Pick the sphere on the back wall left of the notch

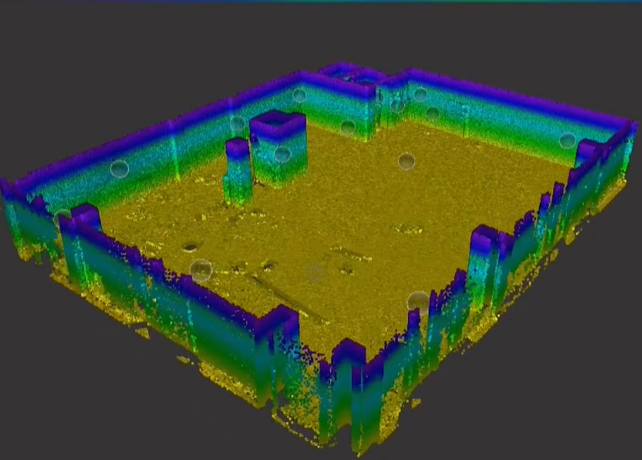point(299,96)
